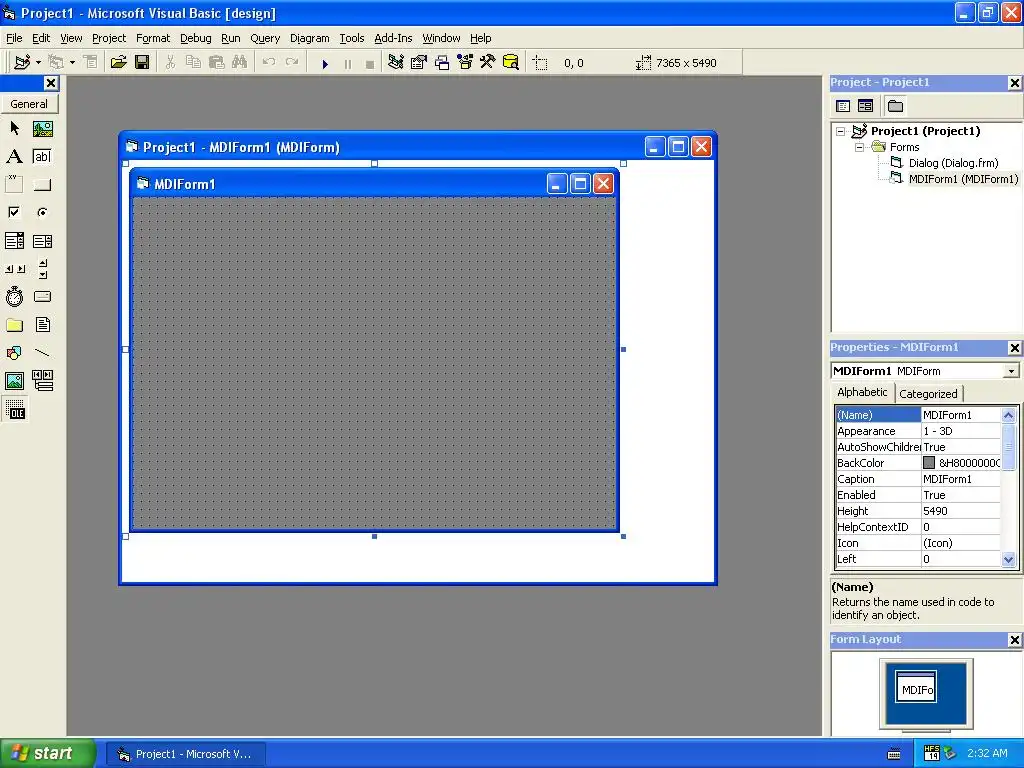Click the BackColor color swatch
The height and width of the screenshot is (768, 1024).
929,463
